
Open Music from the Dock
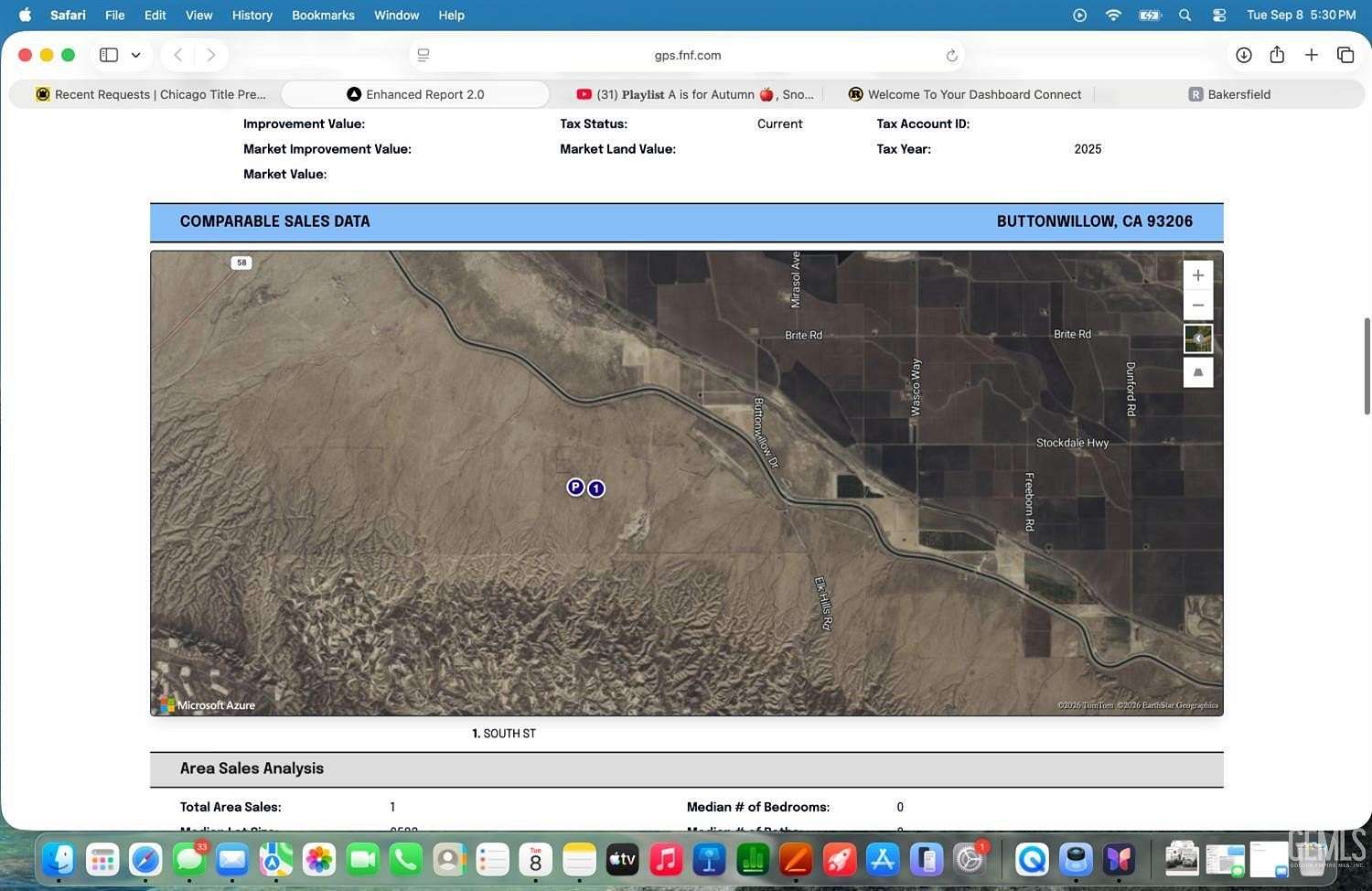666,859
